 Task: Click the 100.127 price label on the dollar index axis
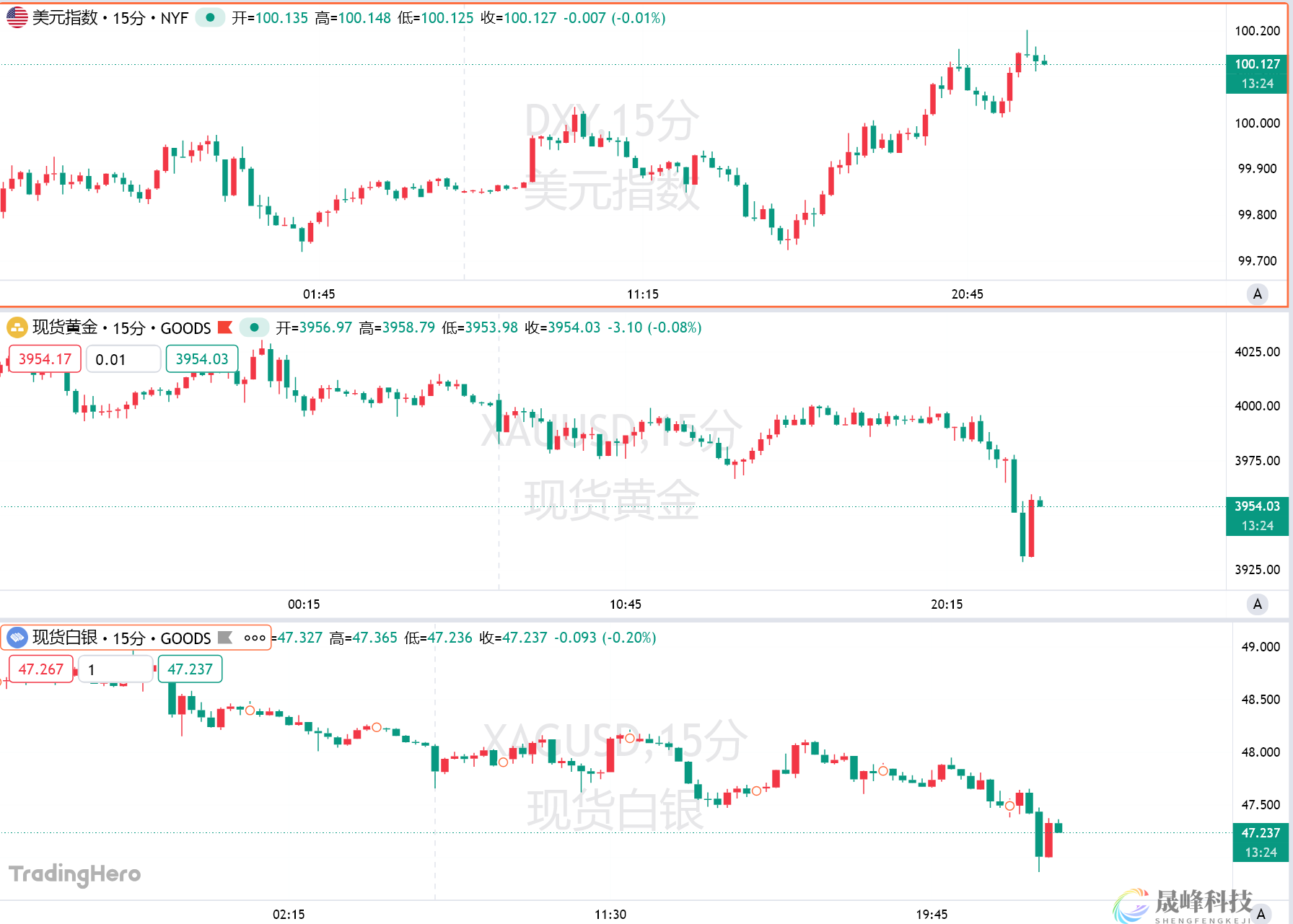point(1257,64)
